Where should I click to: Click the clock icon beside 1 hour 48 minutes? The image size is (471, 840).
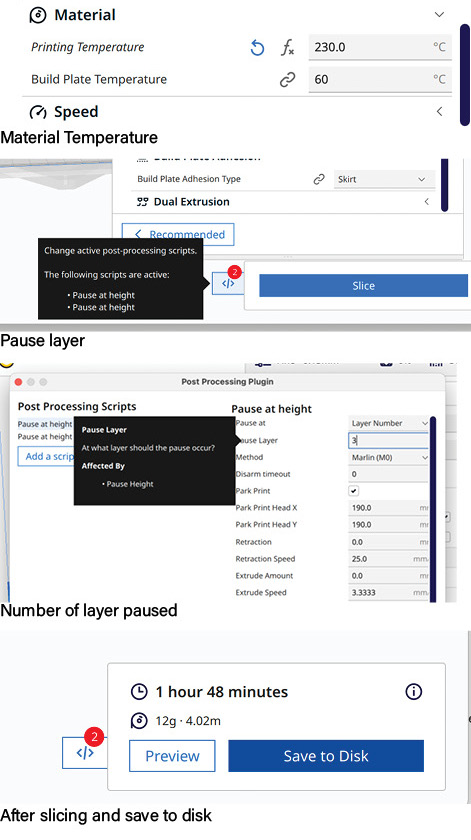(x=139, y=692)
